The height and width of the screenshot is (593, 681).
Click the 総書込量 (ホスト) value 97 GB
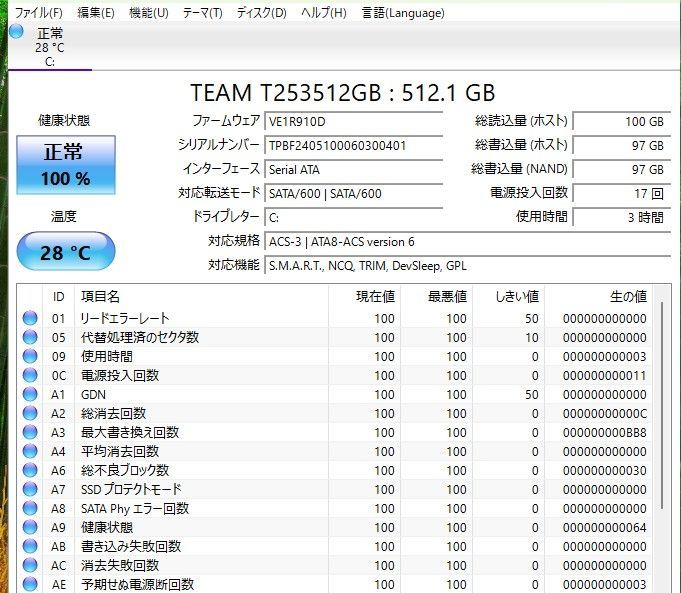coord(622,145)
